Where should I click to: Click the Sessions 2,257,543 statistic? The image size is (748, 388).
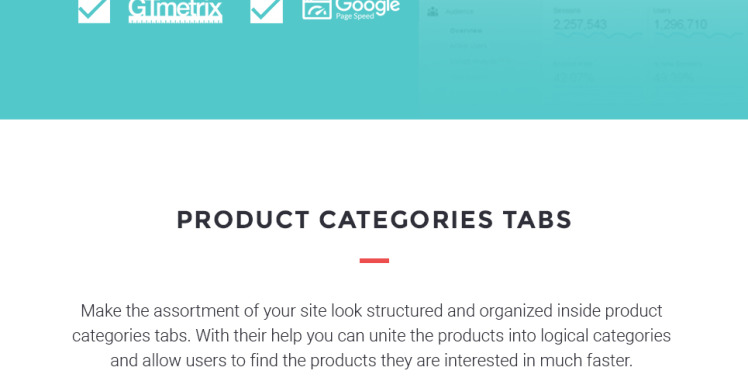tap(580, 21)
